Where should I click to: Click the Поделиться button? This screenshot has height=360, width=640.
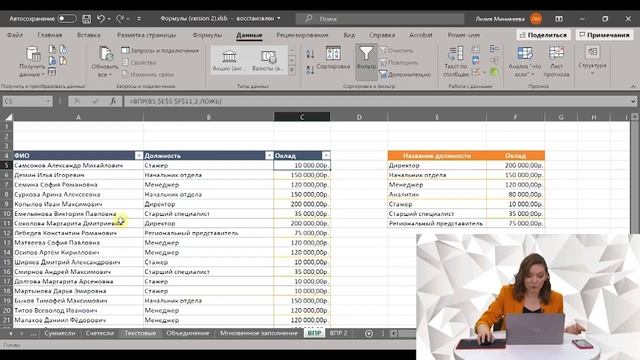pyautogui.click(x=543, y=35)
